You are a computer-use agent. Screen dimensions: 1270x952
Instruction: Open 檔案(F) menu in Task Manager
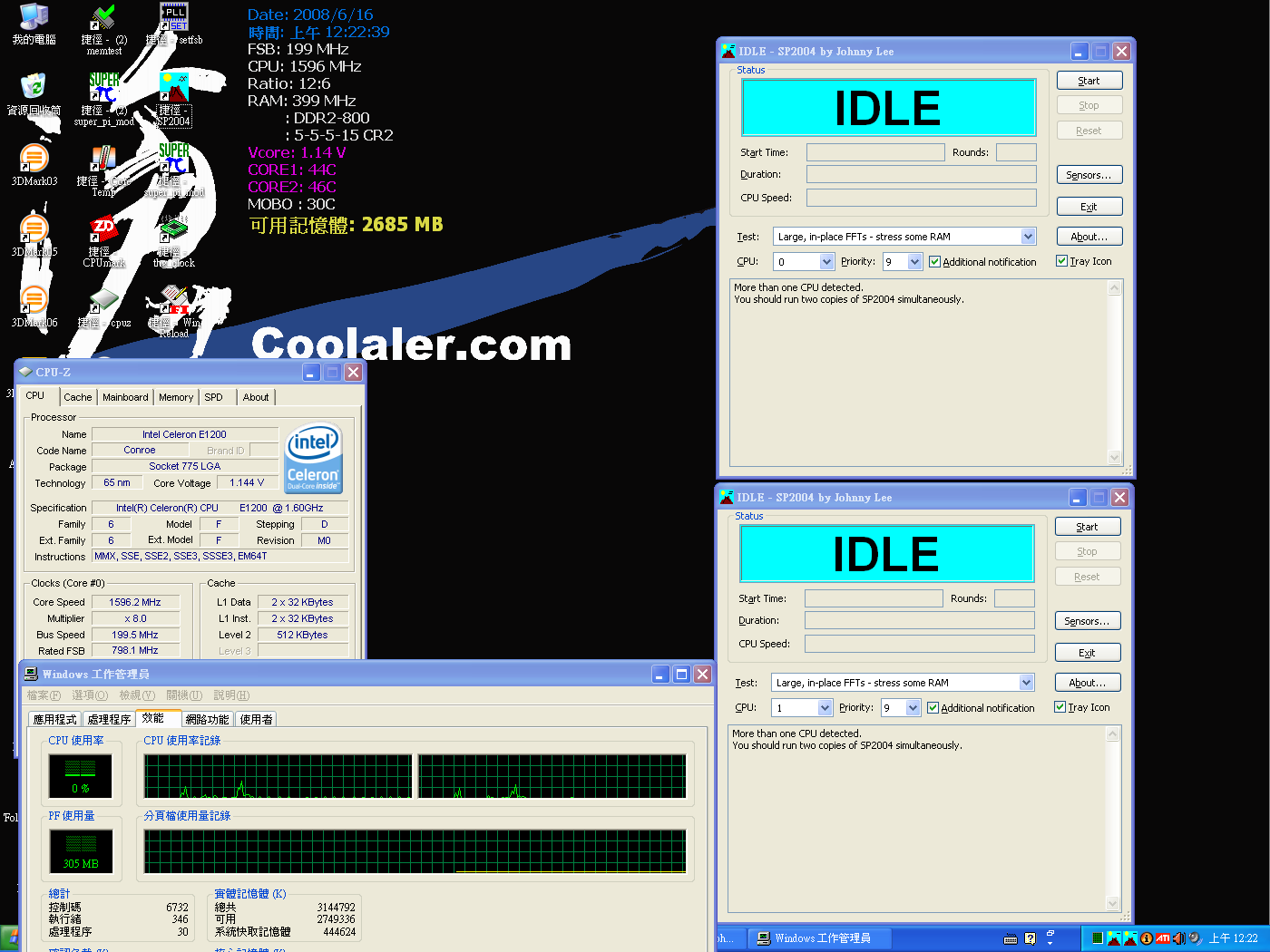44,695
